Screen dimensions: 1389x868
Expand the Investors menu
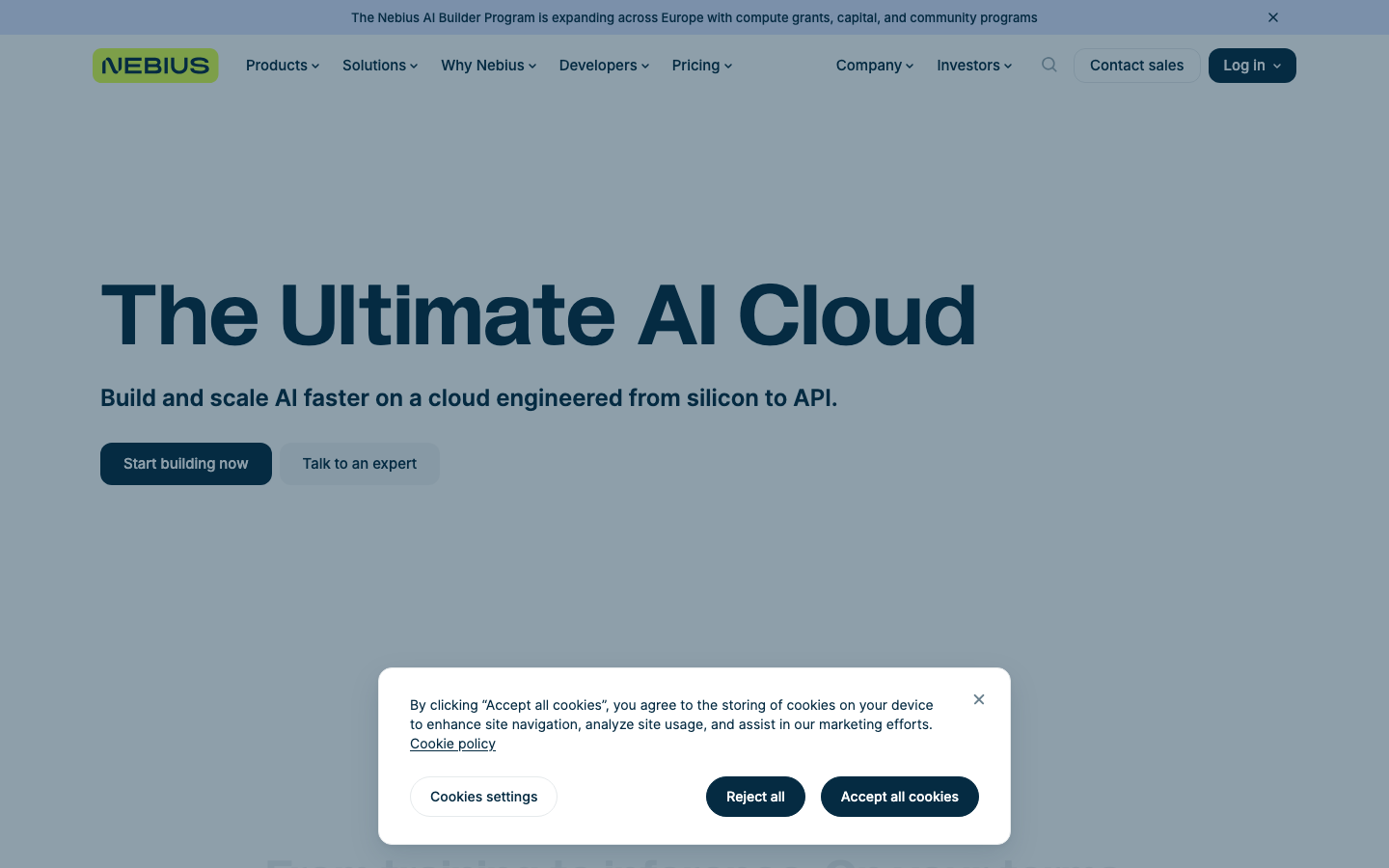[x=974, y=66]
